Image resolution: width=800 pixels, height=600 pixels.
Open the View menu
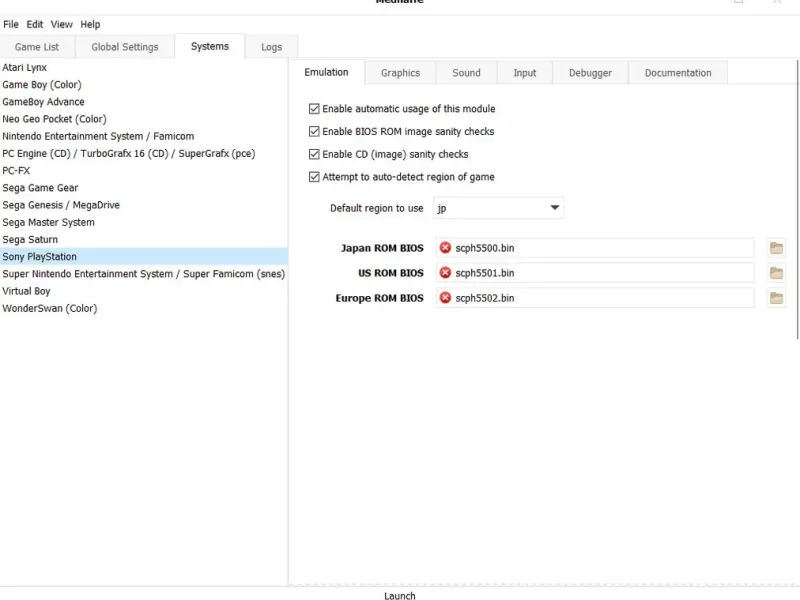61,24
